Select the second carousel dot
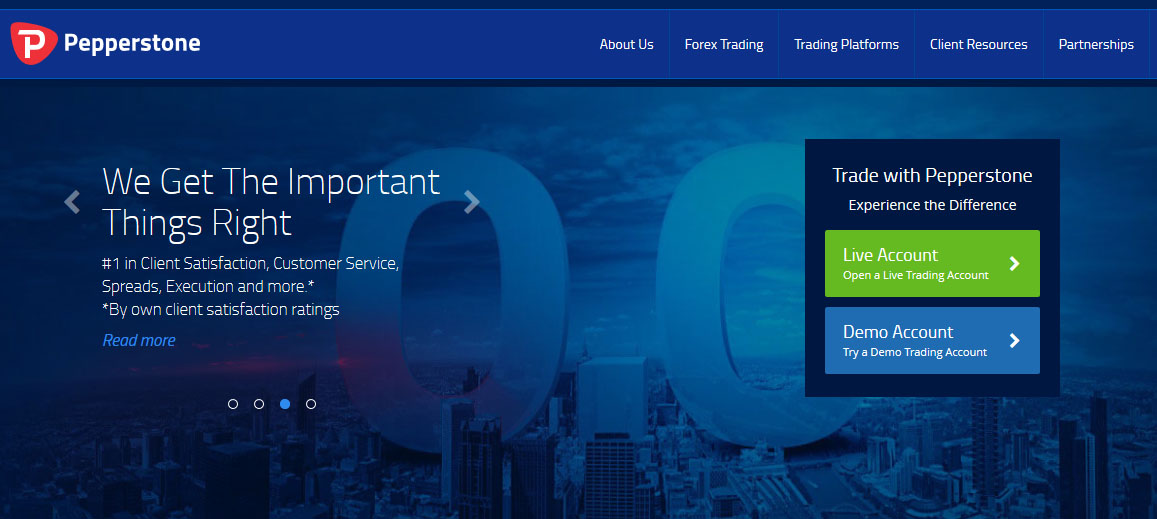1157x519 pixels. [259, 404]
